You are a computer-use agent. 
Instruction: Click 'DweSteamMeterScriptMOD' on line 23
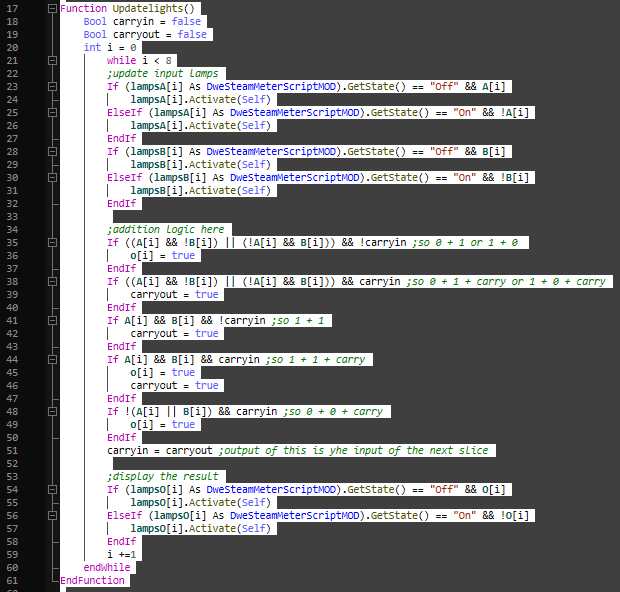click(x=271, y=87)
